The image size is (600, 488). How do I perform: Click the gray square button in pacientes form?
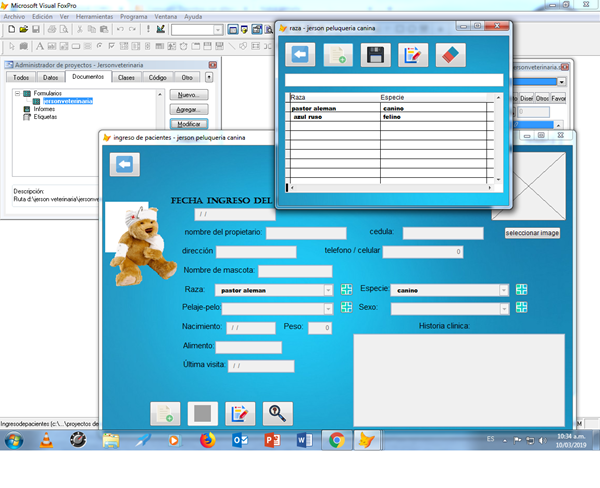click(202, 413)
